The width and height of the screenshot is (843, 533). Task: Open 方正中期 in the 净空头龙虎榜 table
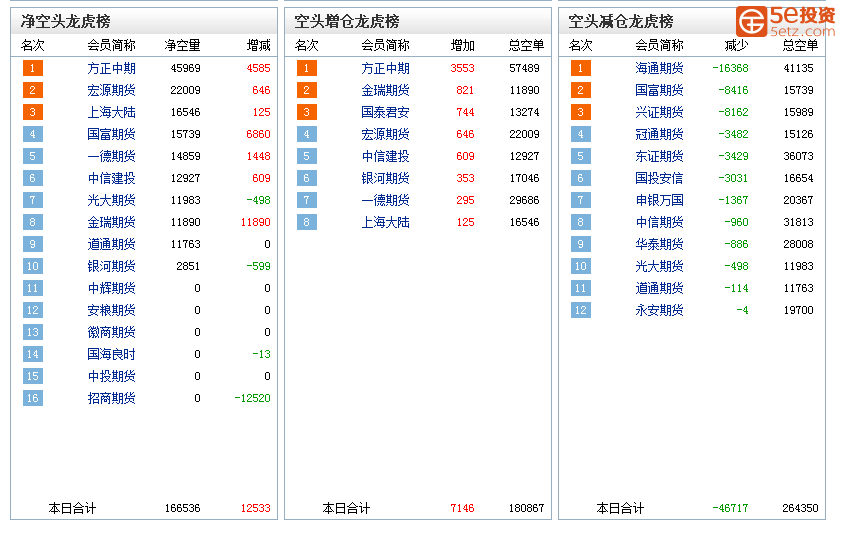(111, 68)
